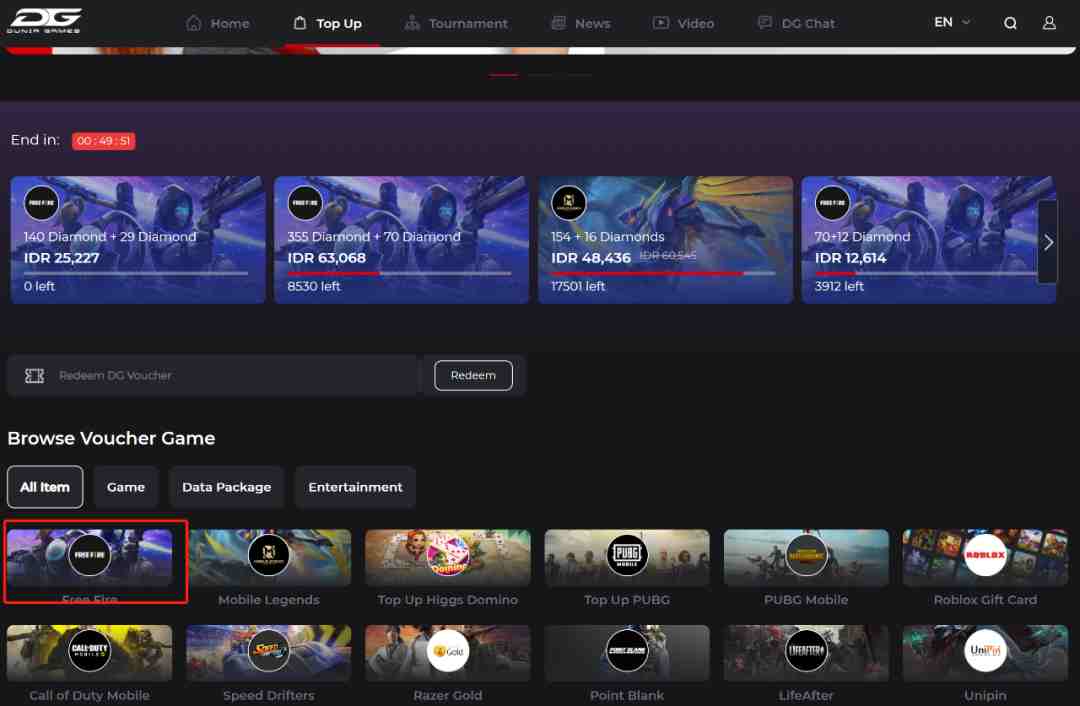Image resolution: width=1080 pixels, height=706 pixels.
Task: Open the 355 Diamond + 70 Diamond deal card
Action: [x=402, y=240]
